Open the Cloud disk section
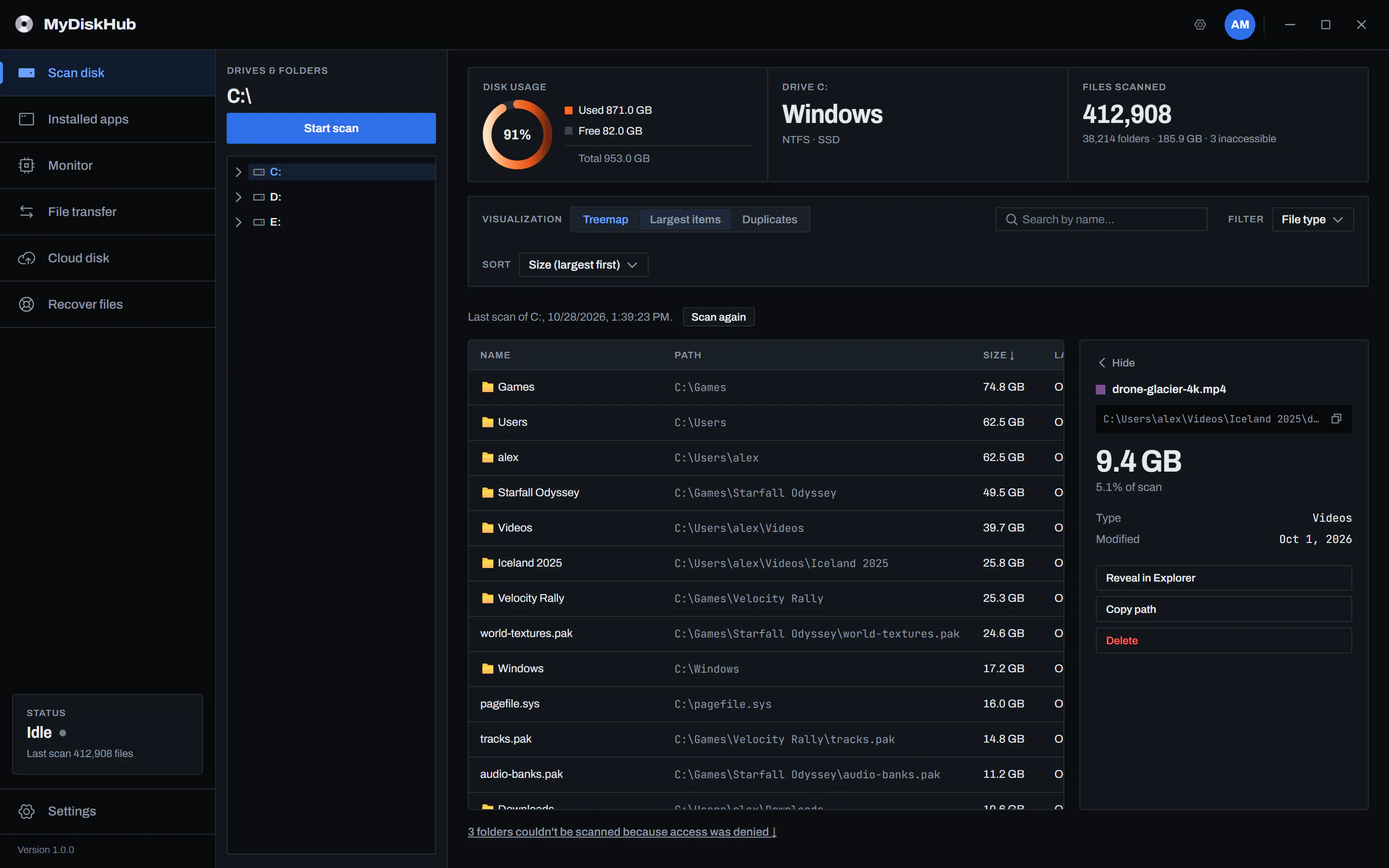 (108, 258)
